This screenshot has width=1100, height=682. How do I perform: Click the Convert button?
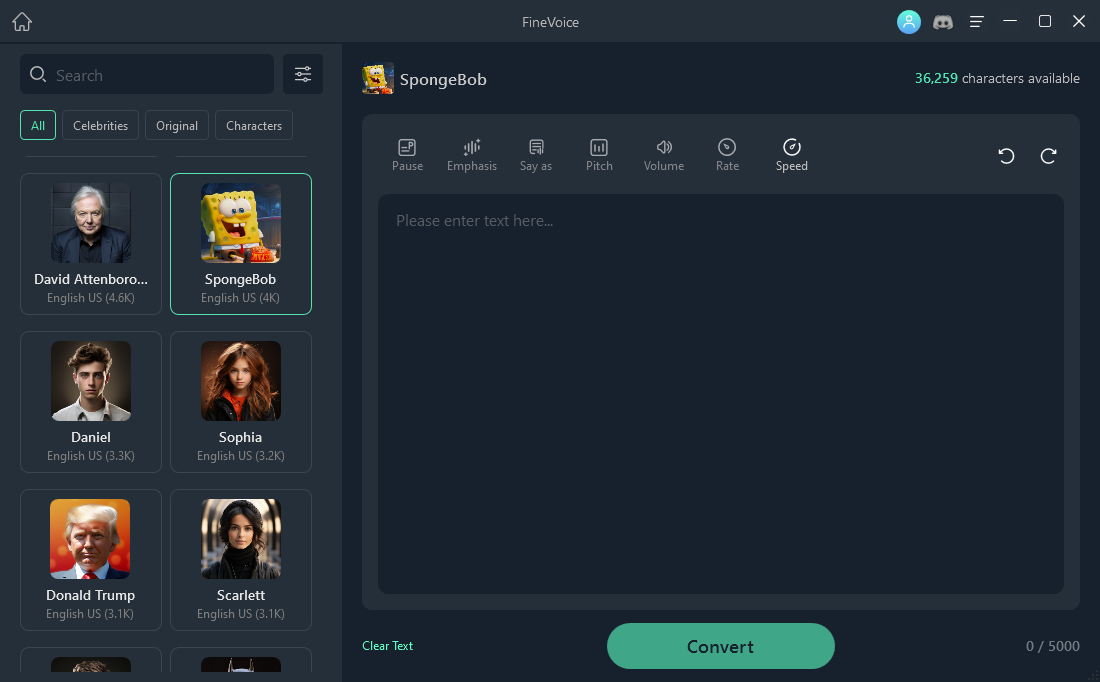(x=720, y=646)
